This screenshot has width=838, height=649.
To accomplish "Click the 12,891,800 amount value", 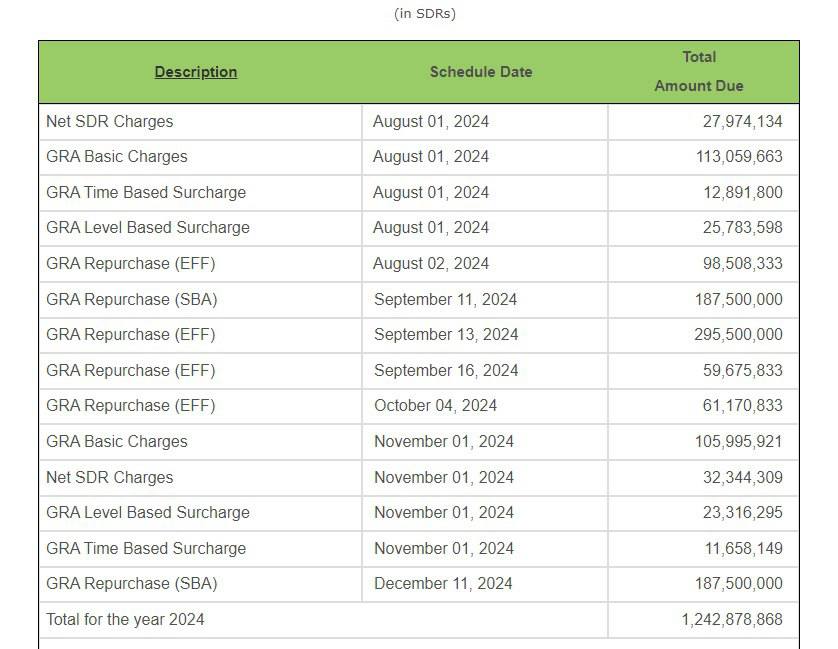I will click(x=742, y=192).
